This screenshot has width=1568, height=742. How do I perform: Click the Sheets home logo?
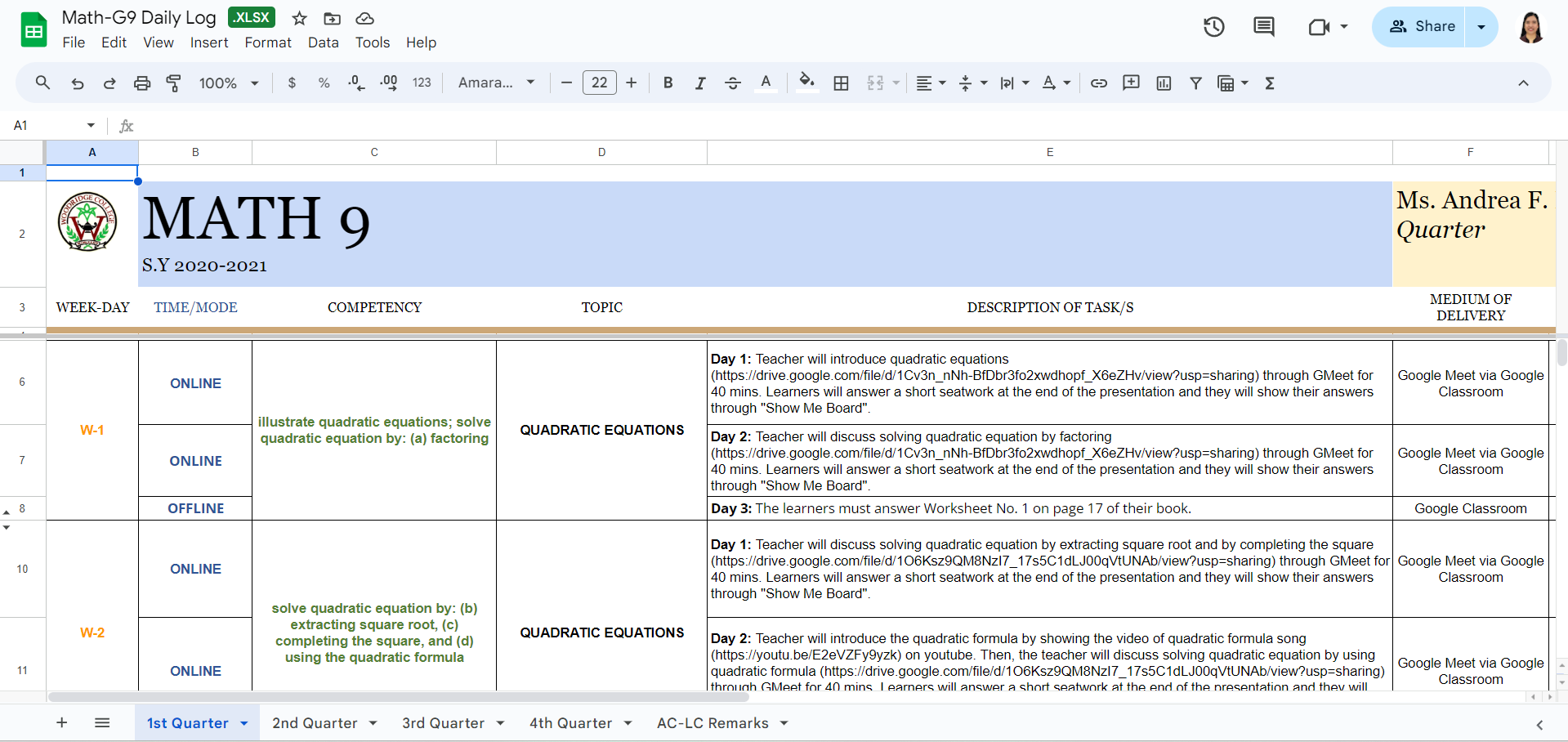pos(34,30)
